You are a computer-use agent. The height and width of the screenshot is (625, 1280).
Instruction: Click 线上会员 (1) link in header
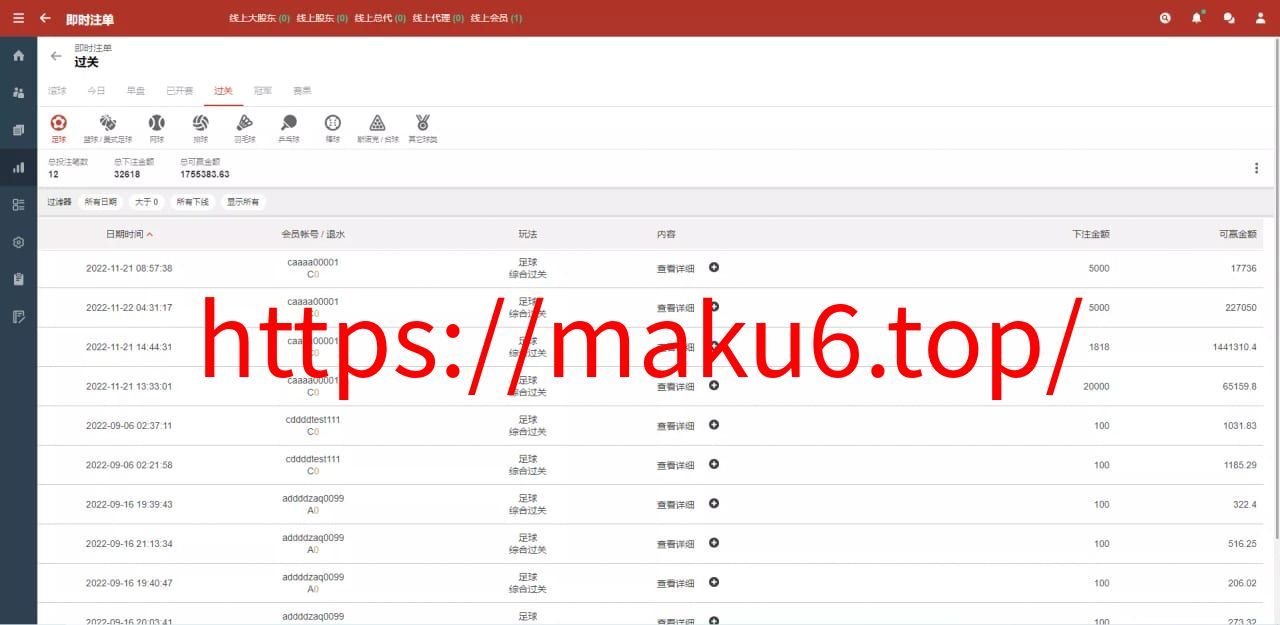coord(497,18)
